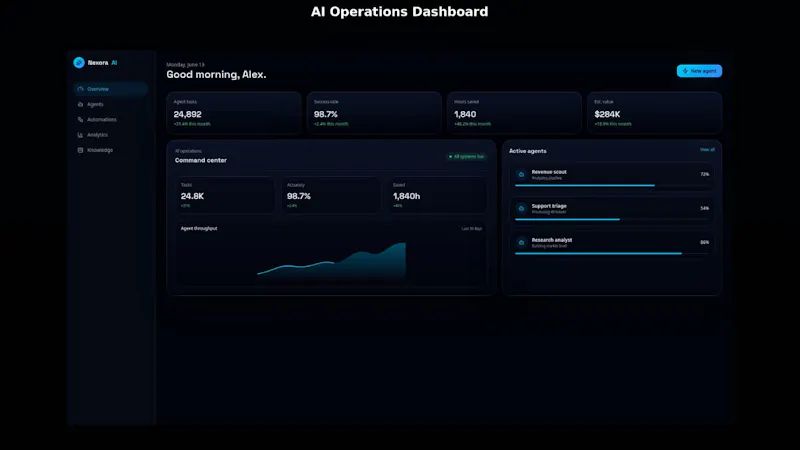Select the Research analyst agent name

pyautogui.click(x=552, y=240)
